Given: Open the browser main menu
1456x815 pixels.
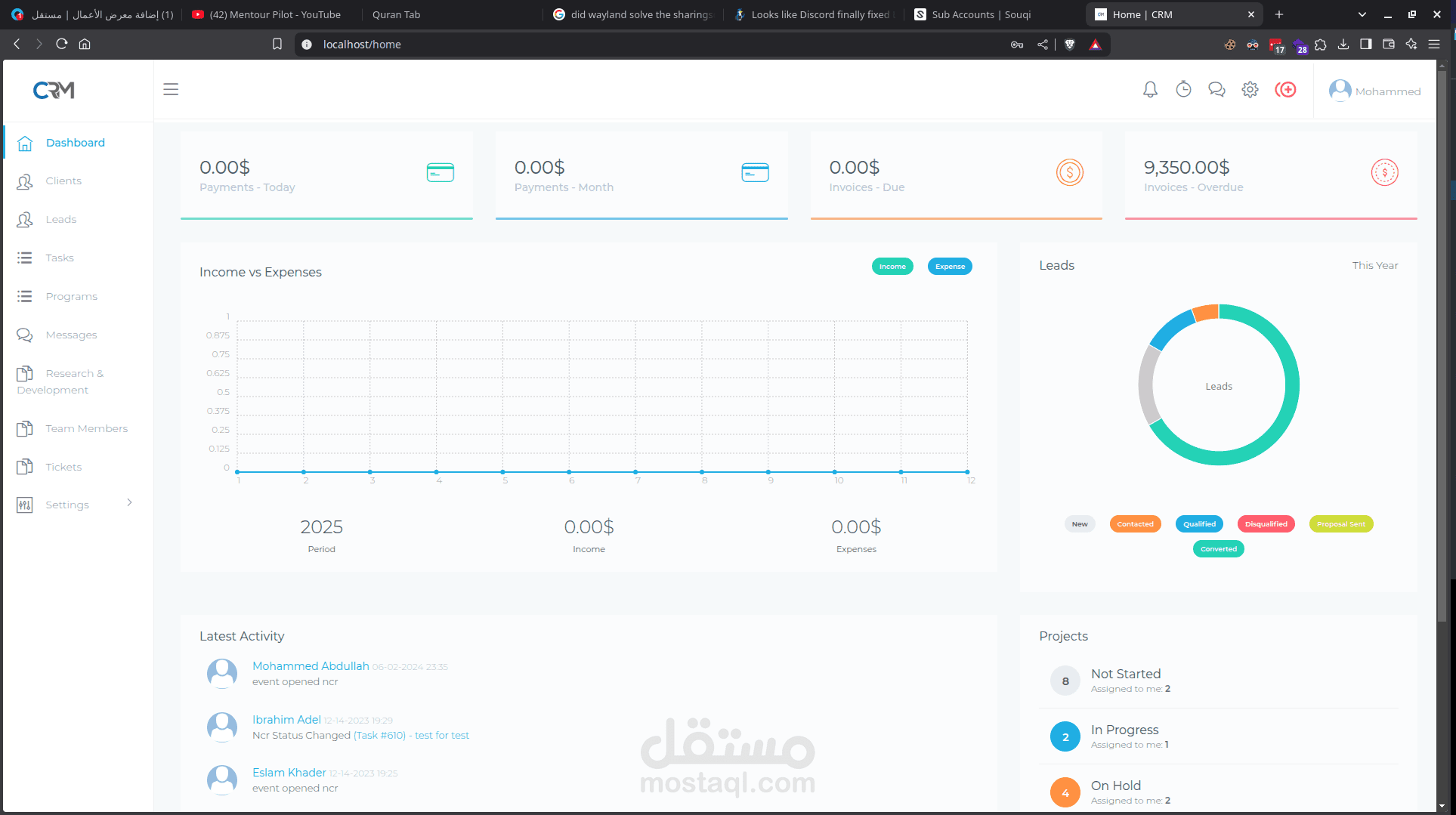Looking at the screenshot, I should click(x=1433, y=45).
